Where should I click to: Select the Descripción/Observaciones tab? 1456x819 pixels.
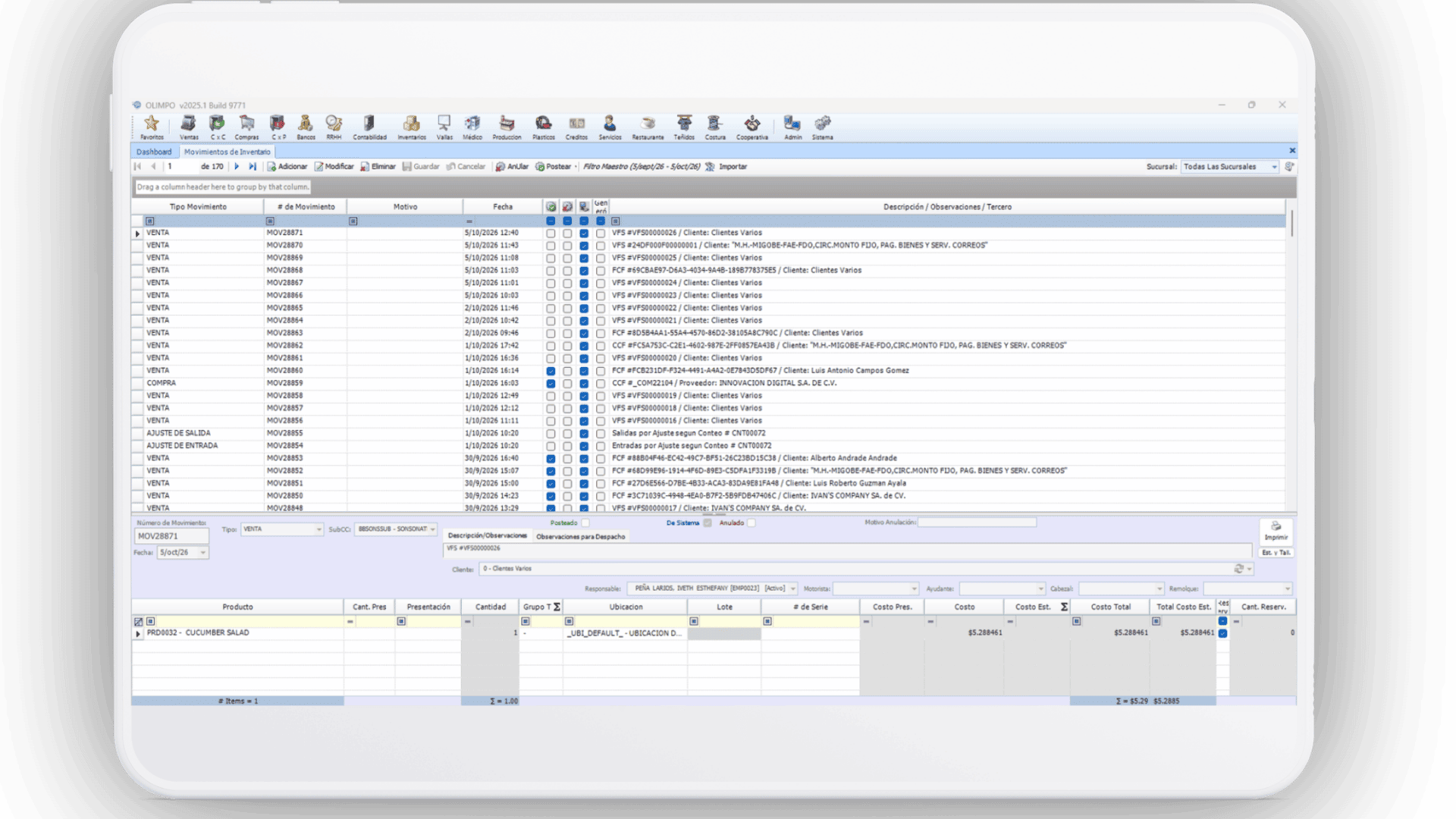click(487, 535)
